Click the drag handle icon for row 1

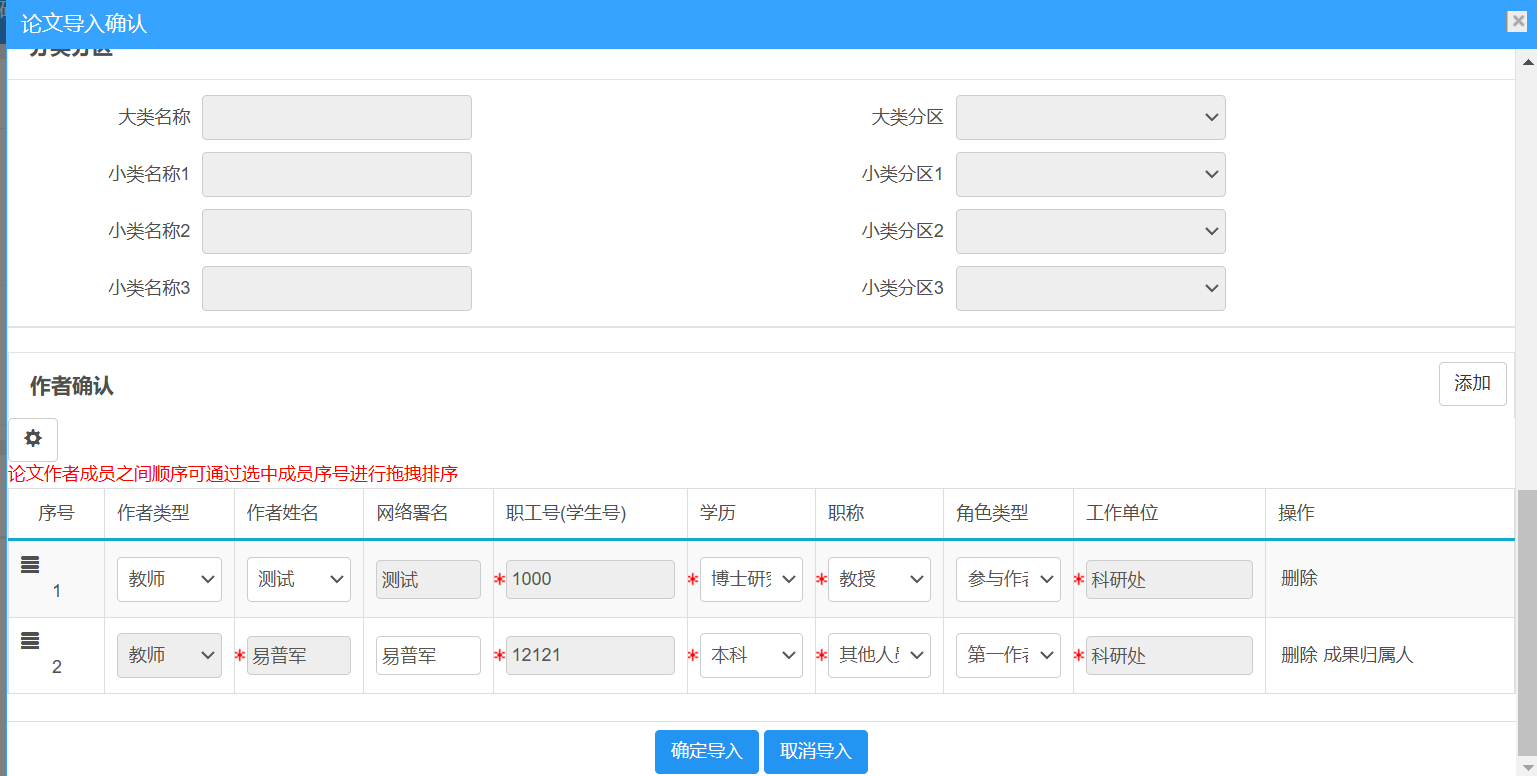pyautogui.click(x=30, y=565)
